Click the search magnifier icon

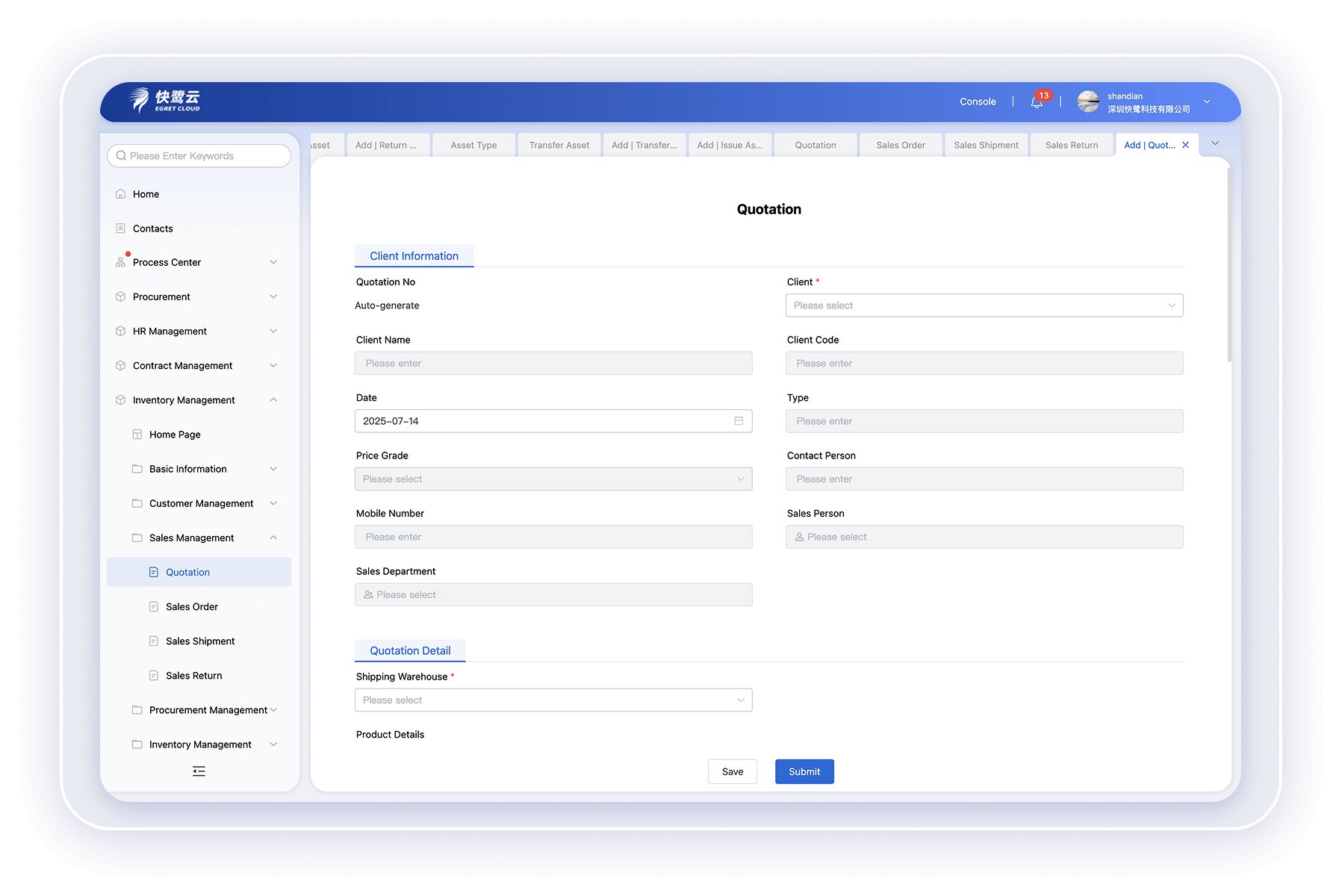pyautogui.click(x=121, y=156)
